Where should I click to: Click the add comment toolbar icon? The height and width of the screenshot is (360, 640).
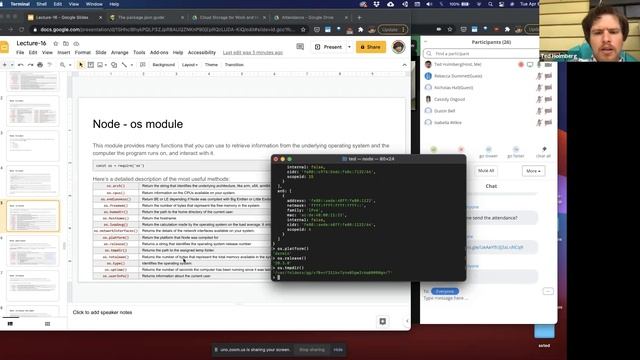point(142,65)
